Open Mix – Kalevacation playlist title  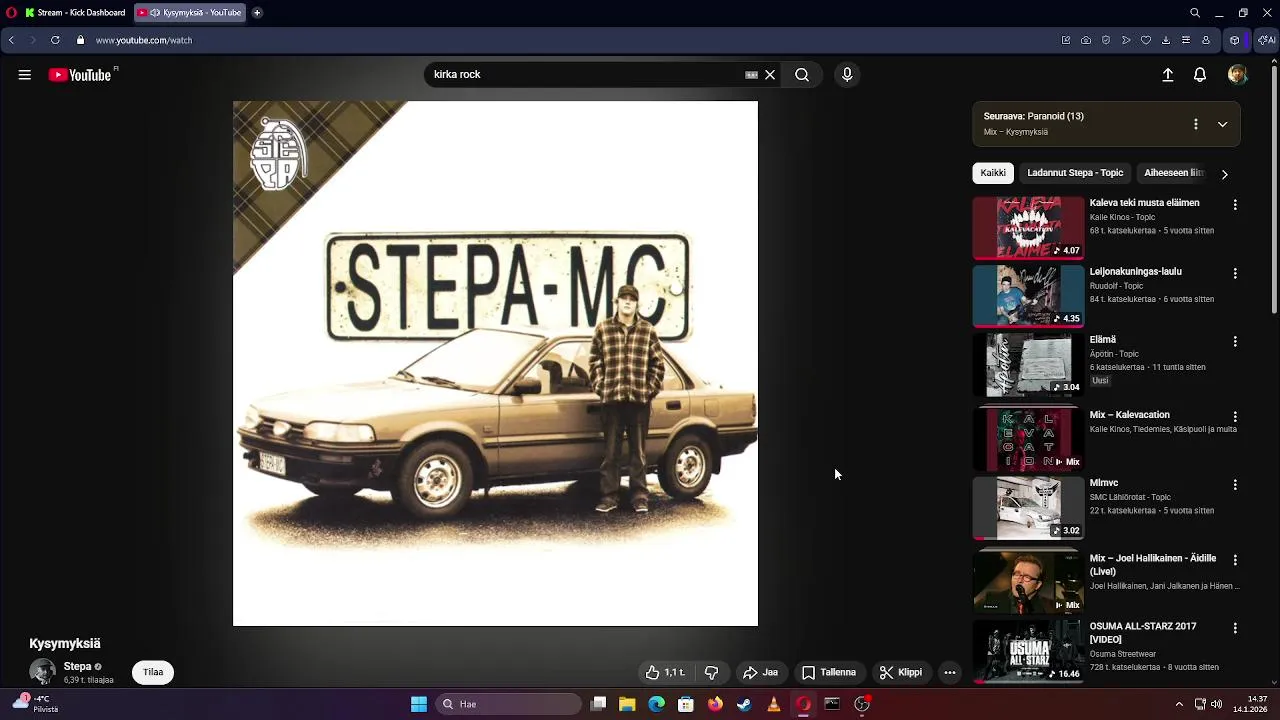point(1129,415)
